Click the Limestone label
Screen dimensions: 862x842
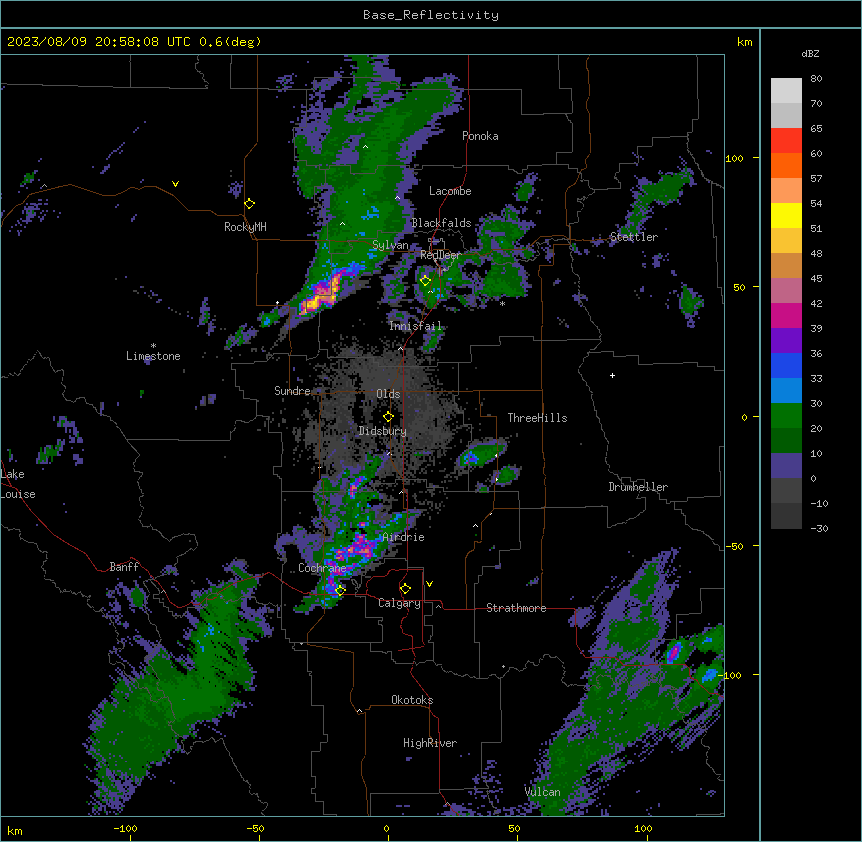pos(153,356)
